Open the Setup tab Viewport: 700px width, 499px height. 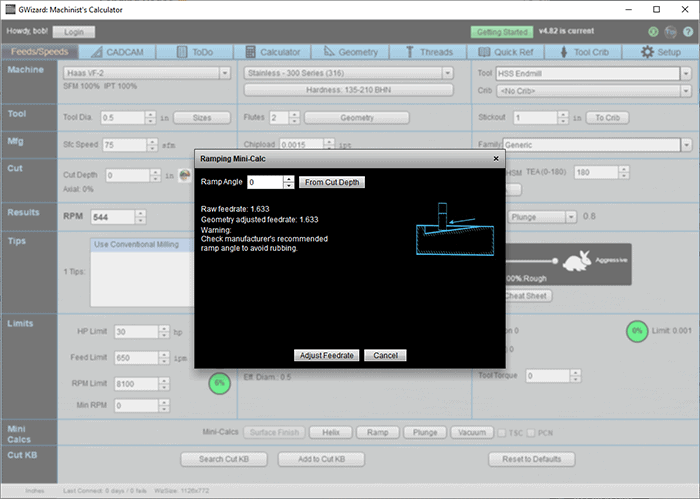(661, 52)
